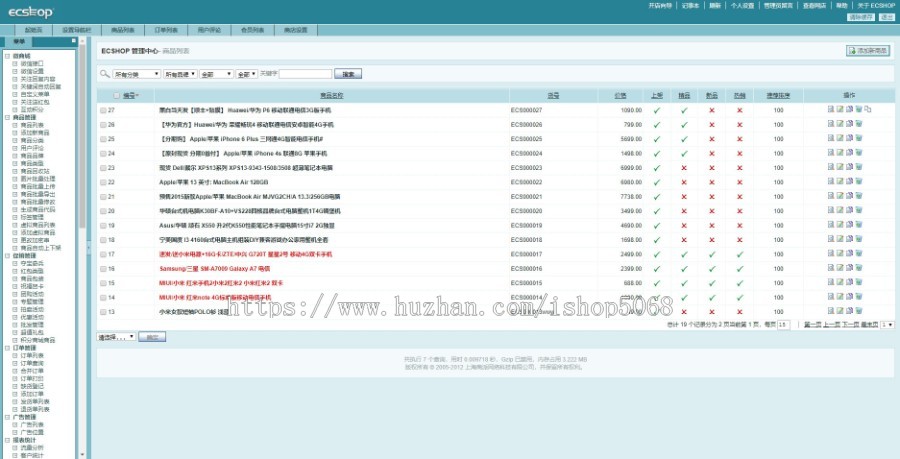Trash product 20 with its recycle icon

[x=859, y=210]
